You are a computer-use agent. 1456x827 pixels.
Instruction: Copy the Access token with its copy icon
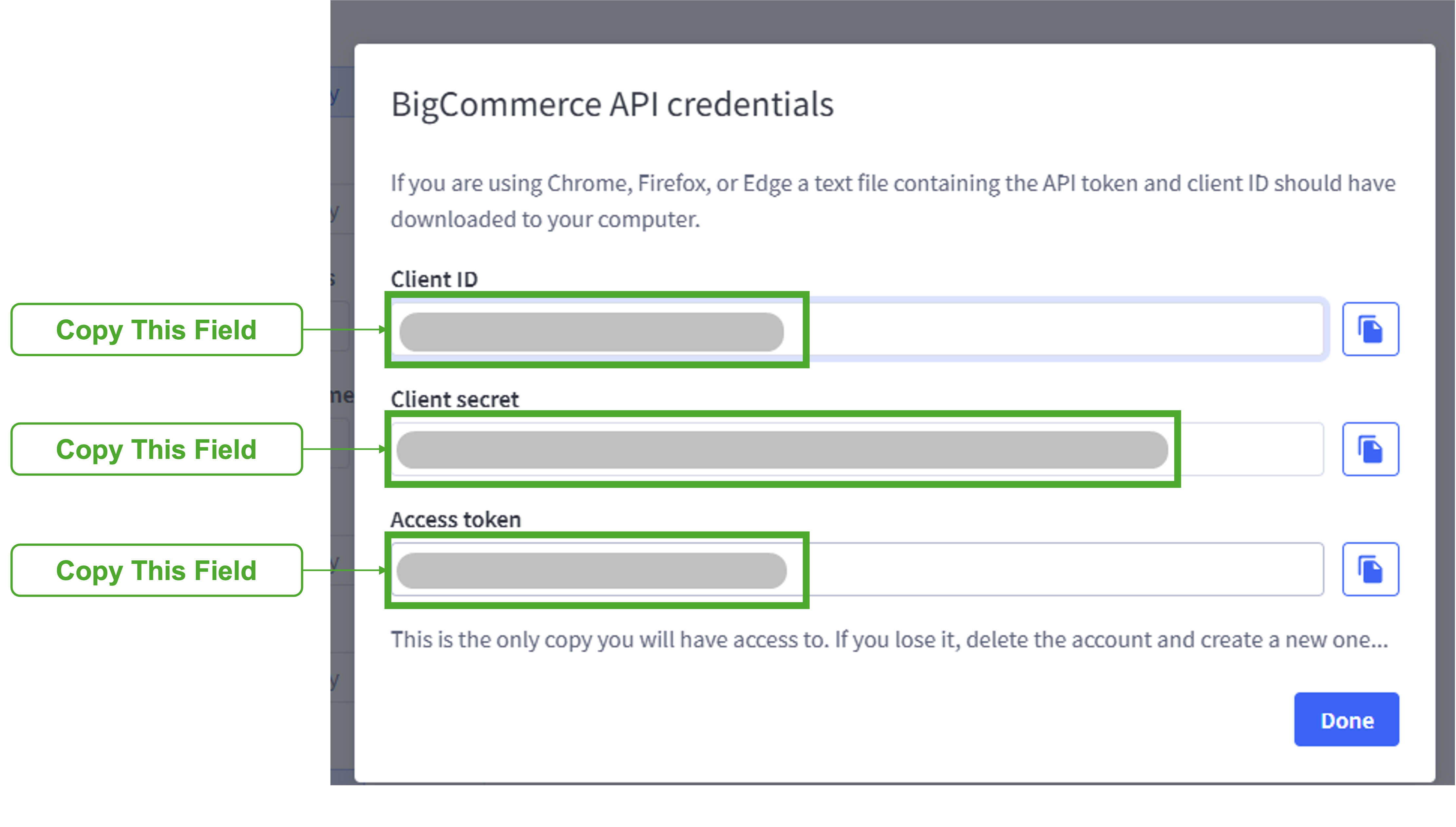click(x=1370, y=569)
